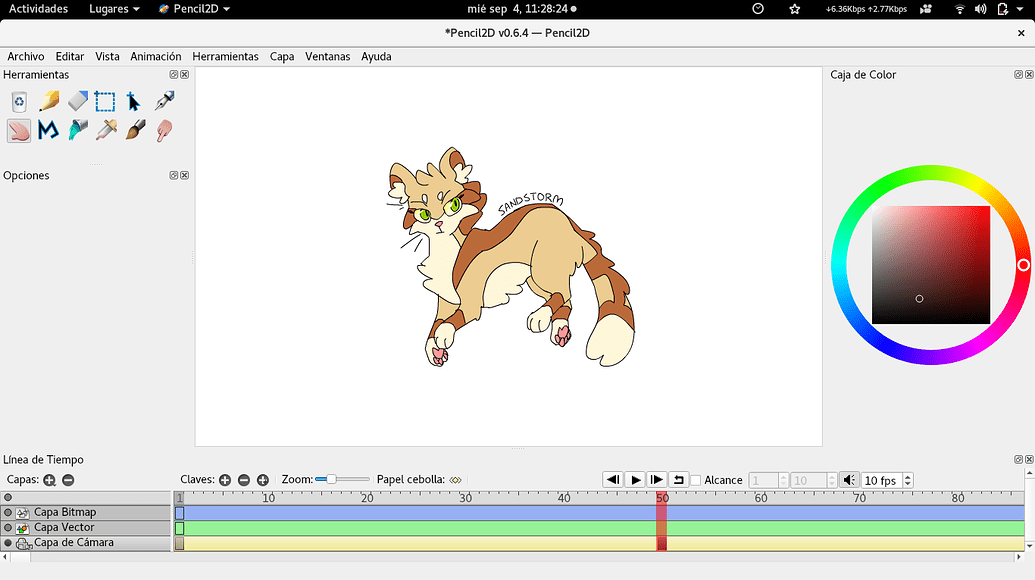Open the system status menu arrow

[x=1020, y=9]
